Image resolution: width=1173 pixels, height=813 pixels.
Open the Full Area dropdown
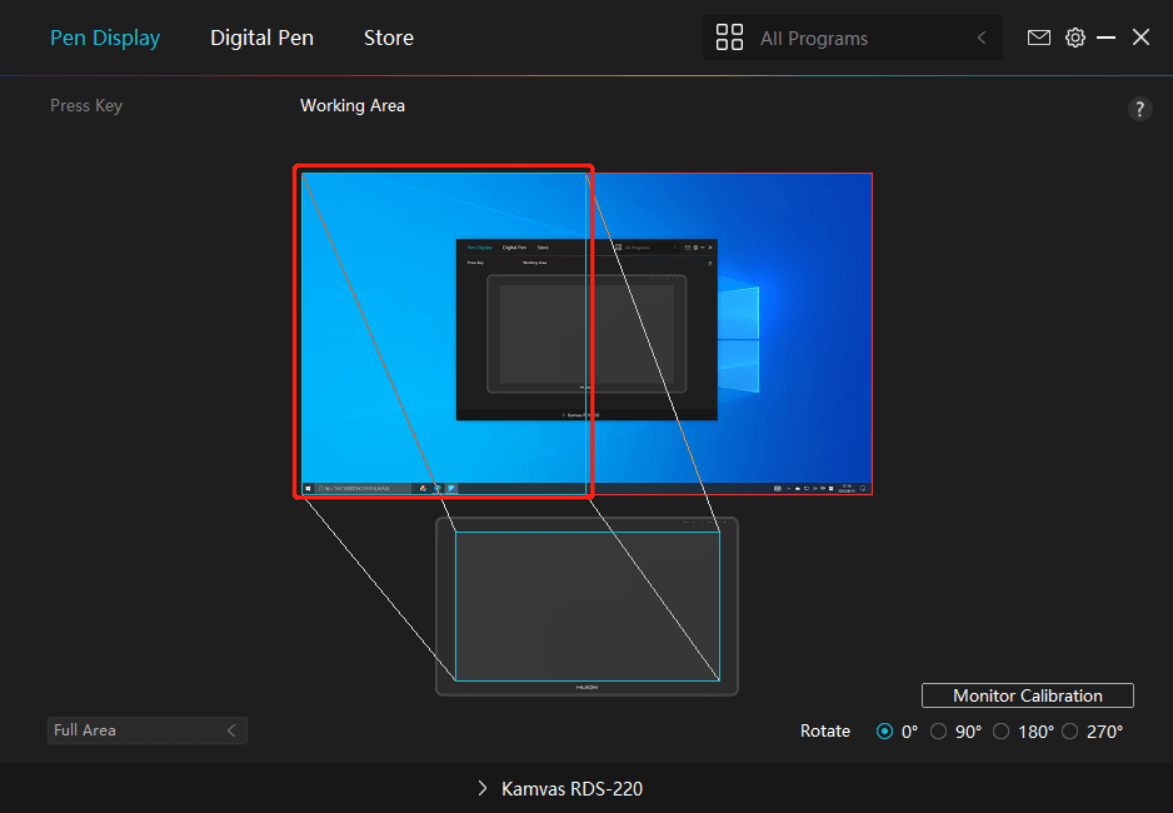click(147, 730)
